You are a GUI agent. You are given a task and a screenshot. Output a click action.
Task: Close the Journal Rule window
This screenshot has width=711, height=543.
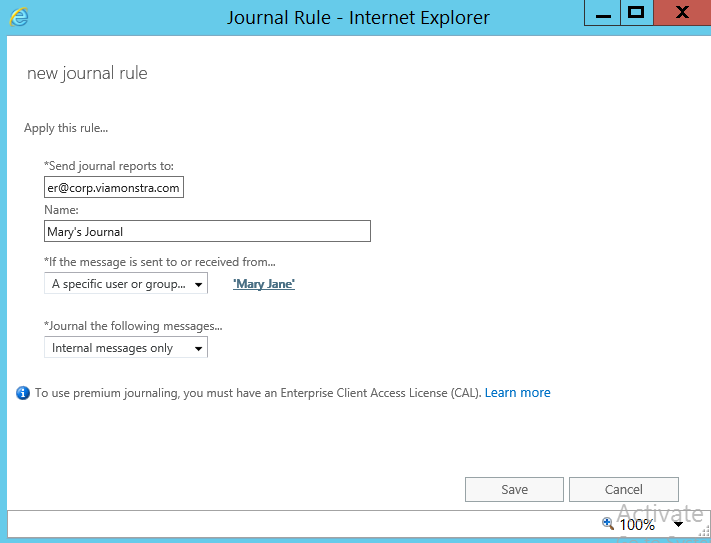click(x=682, y=14)
